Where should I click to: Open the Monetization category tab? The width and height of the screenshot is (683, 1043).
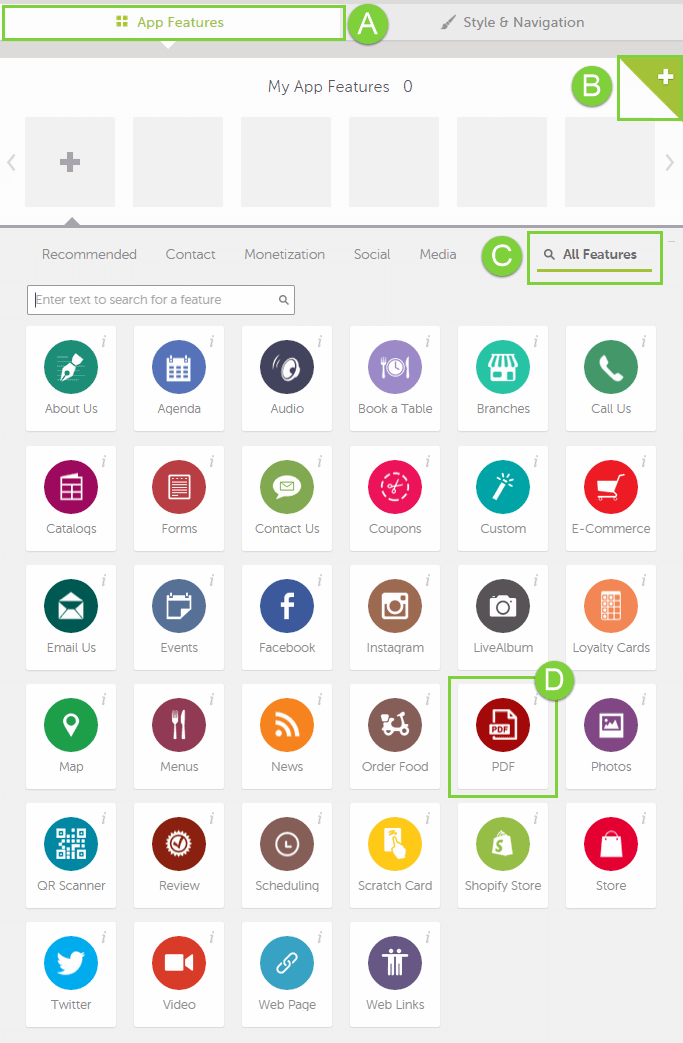point(285,254)
